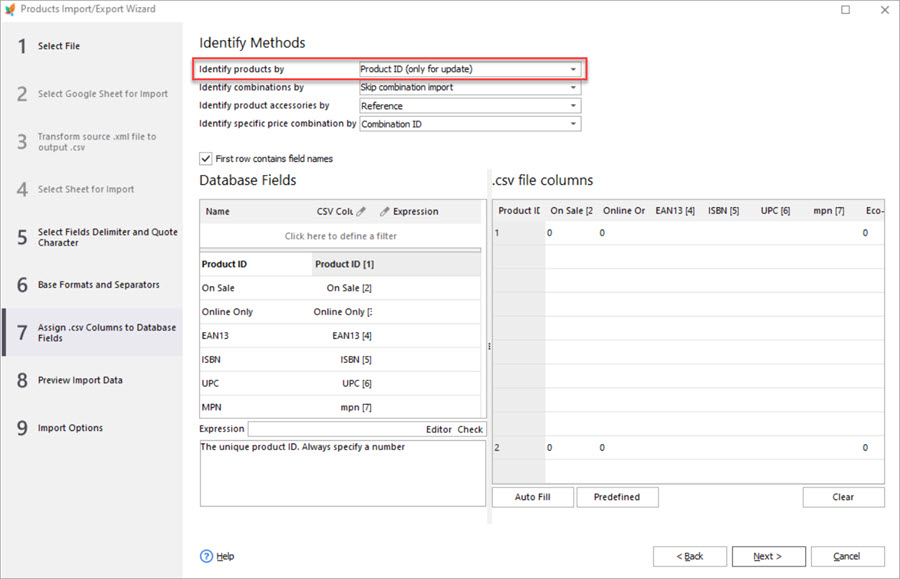Click the Auto Fill button
This screenshot has width=900, height=579.
(533, 497)
